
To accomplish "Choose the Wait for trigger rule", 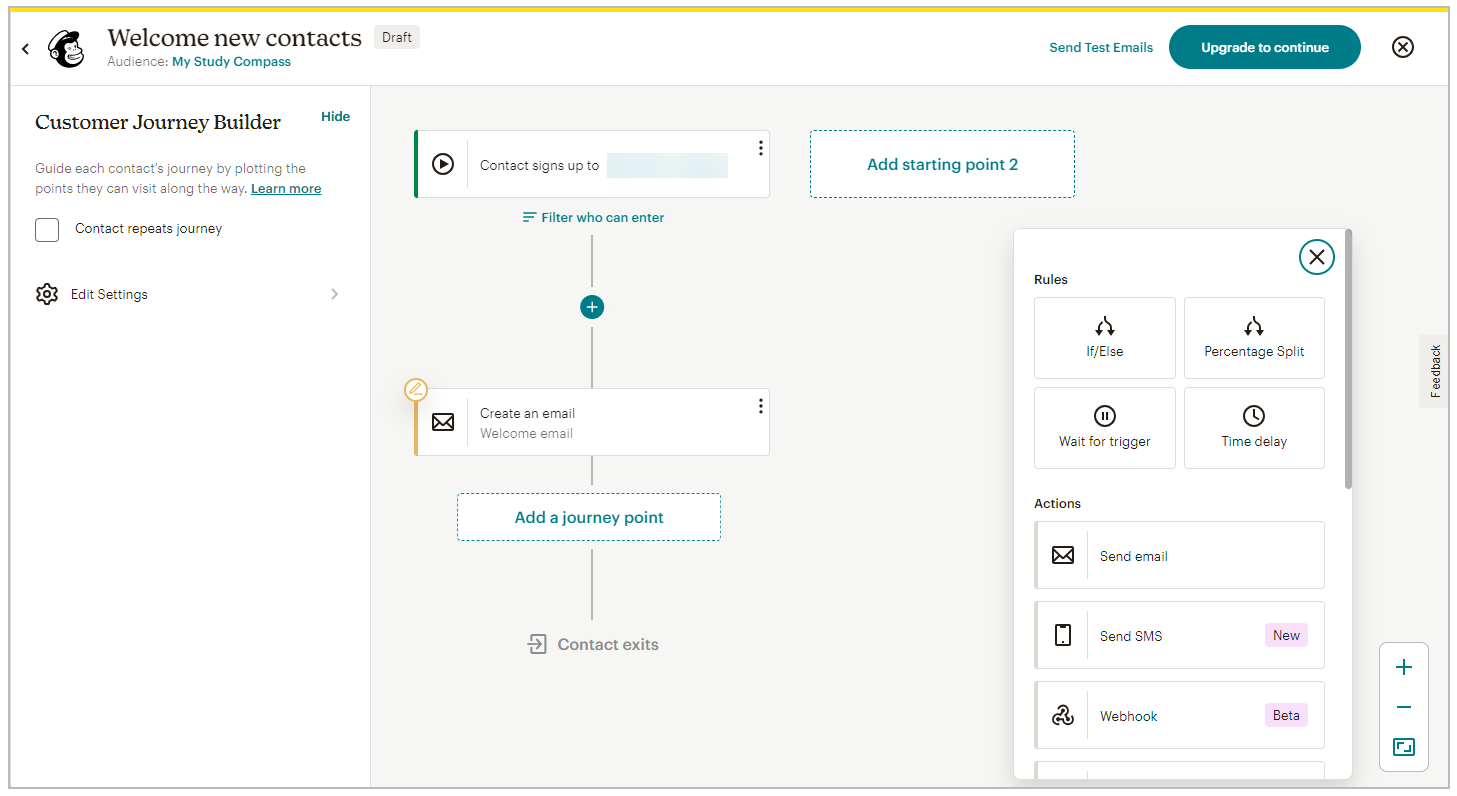I will point(1104,428).
